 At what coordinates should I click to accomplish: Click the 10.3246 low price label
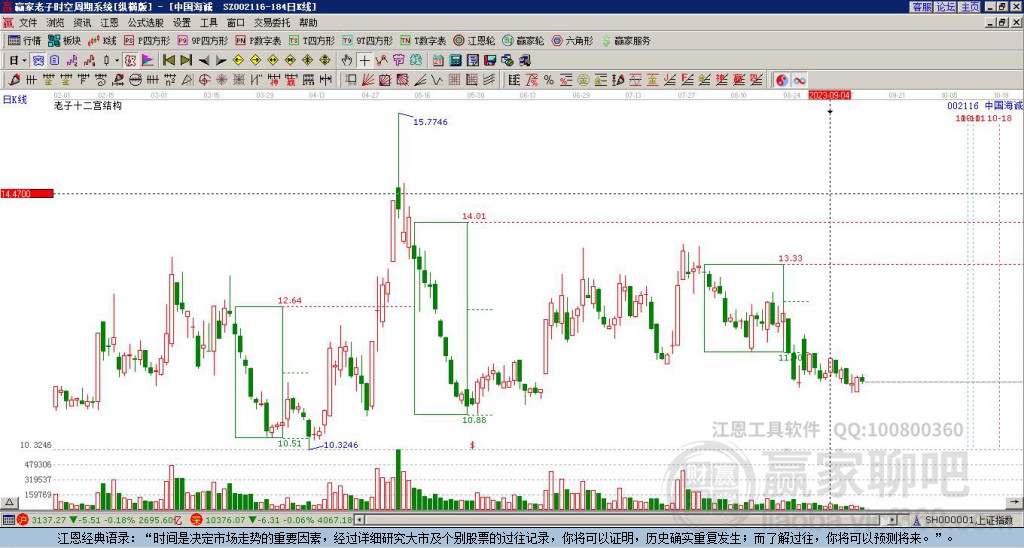[341, 445]
